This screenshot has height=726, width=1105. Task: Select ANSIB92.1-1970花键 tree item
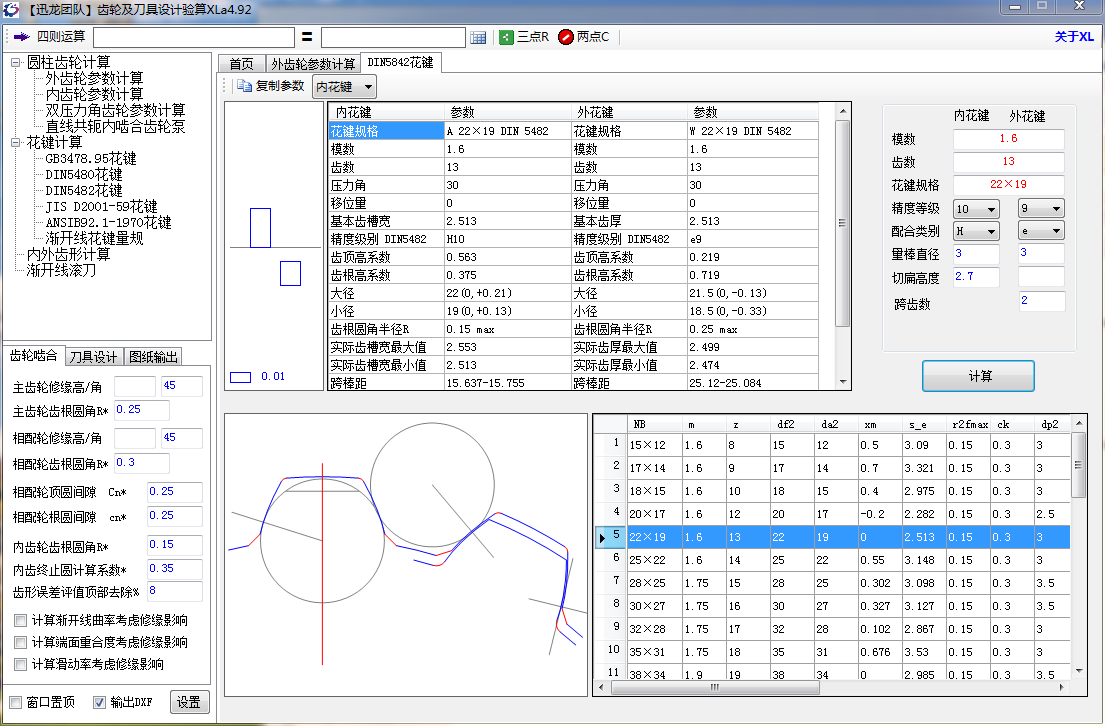pos(109,223)
